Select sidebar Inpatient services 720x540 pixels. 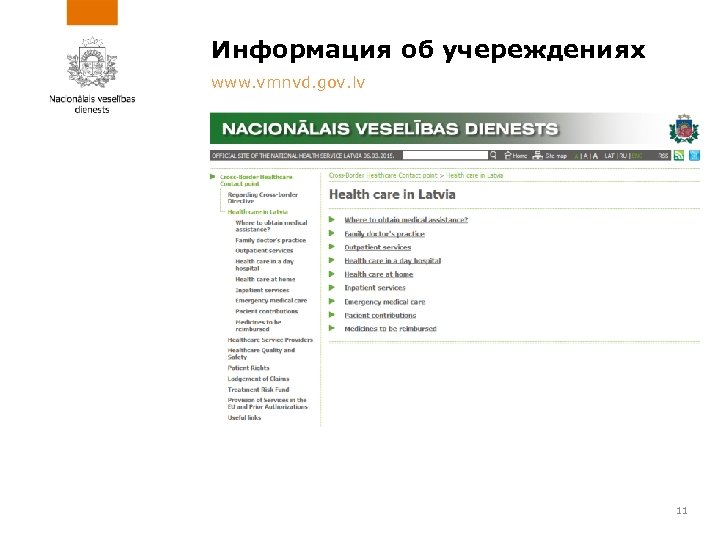click(x=262, y=290)
